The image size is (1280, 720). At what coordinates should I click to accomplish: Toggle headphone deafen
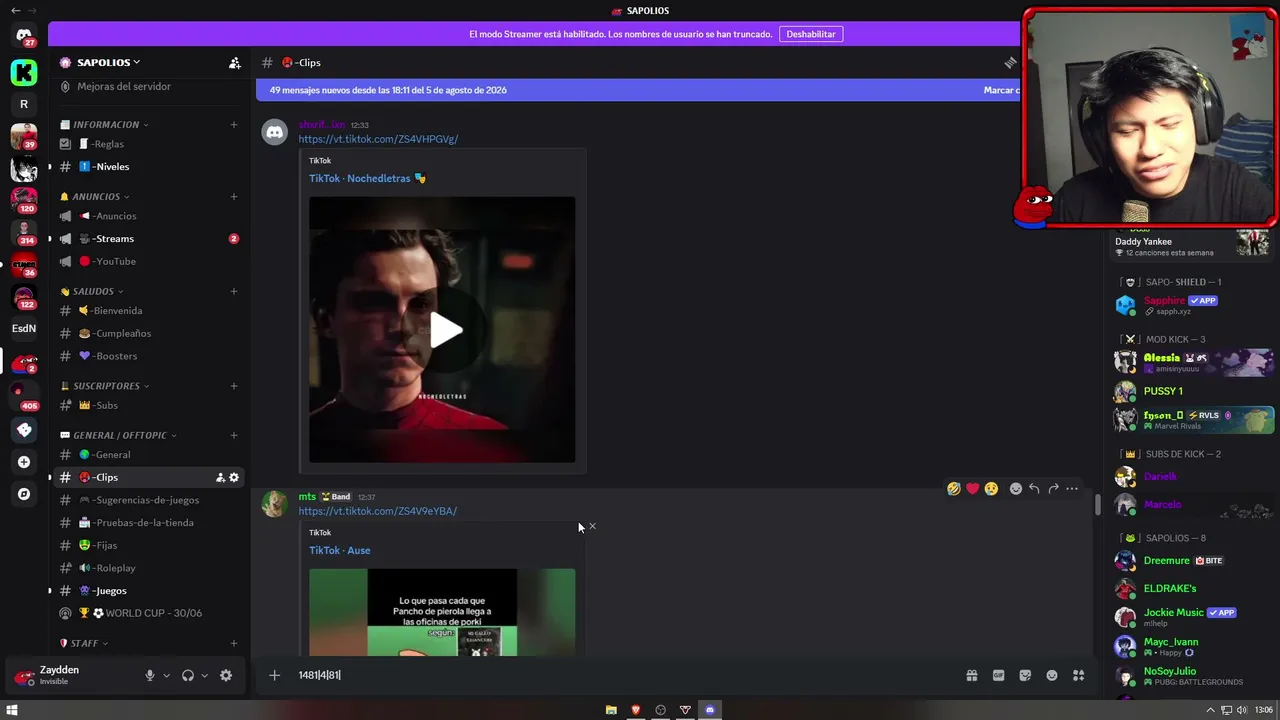pos(188,676)
